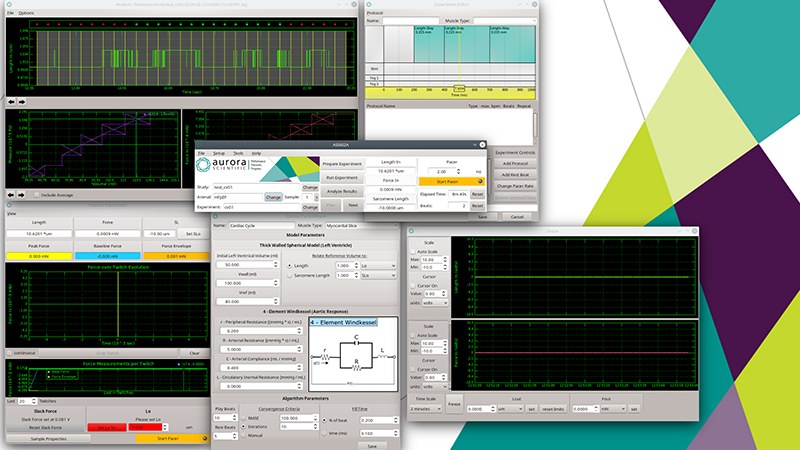The image size is (800, 450).
Task: Open the units dropdown for the Force In scope
Action: coord(435,386)
